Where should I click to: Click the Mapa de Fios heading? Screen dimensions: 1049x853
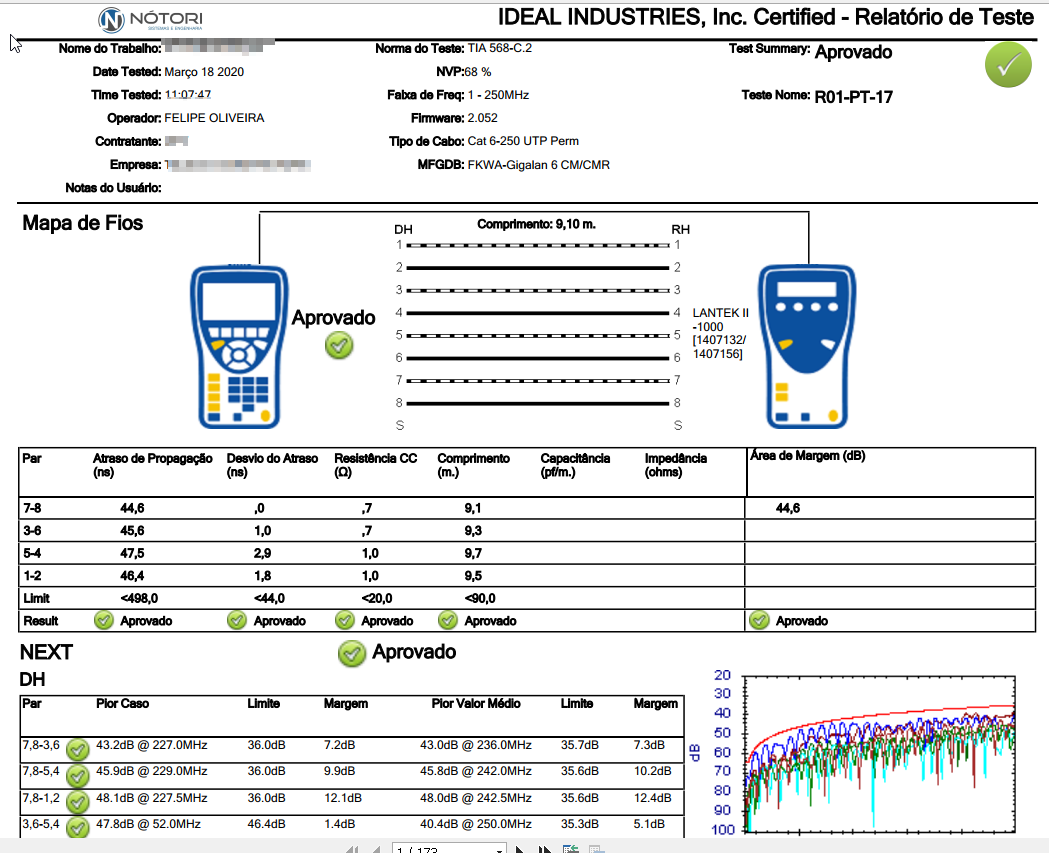82,223
